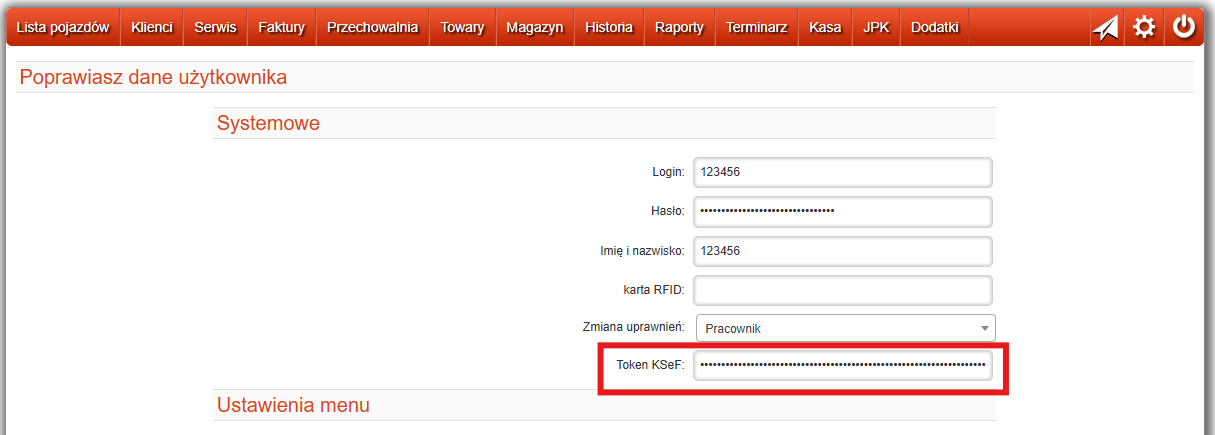
Task: Click into the Hasło password field
Action: point(842,211)
